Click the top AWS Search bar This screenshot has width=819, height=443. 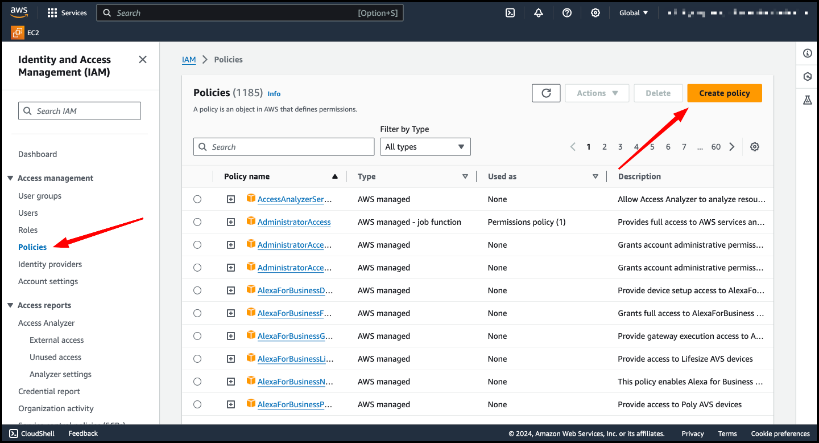tap(250, 13)
